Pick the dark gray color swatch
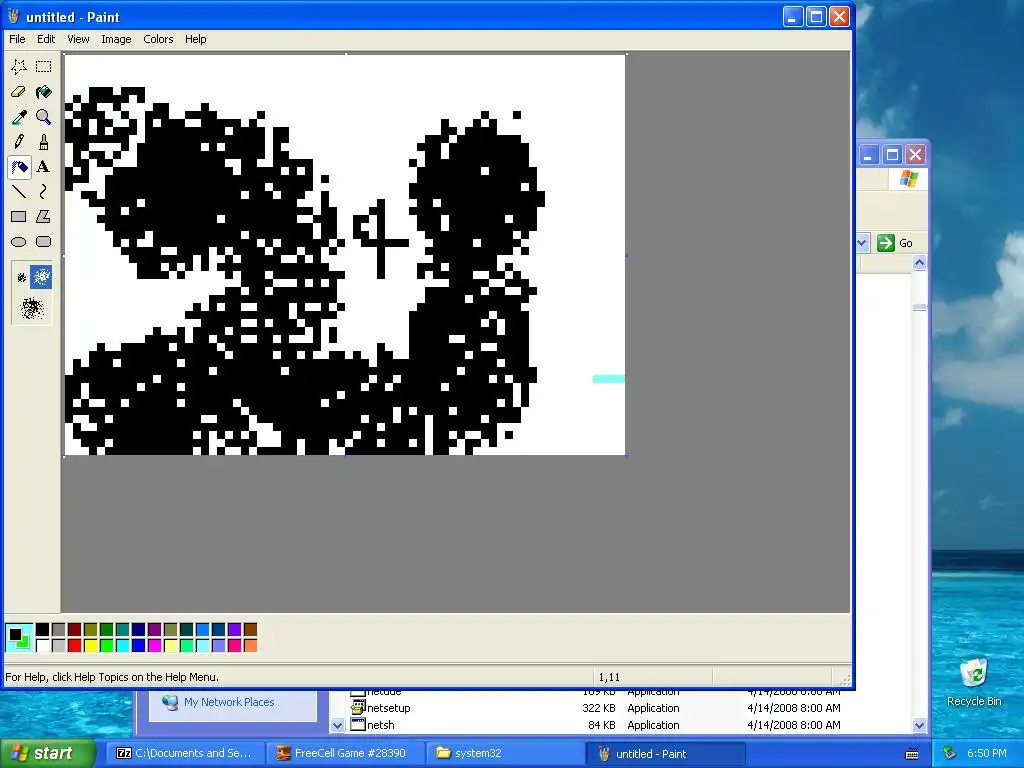 click(58, 630)
